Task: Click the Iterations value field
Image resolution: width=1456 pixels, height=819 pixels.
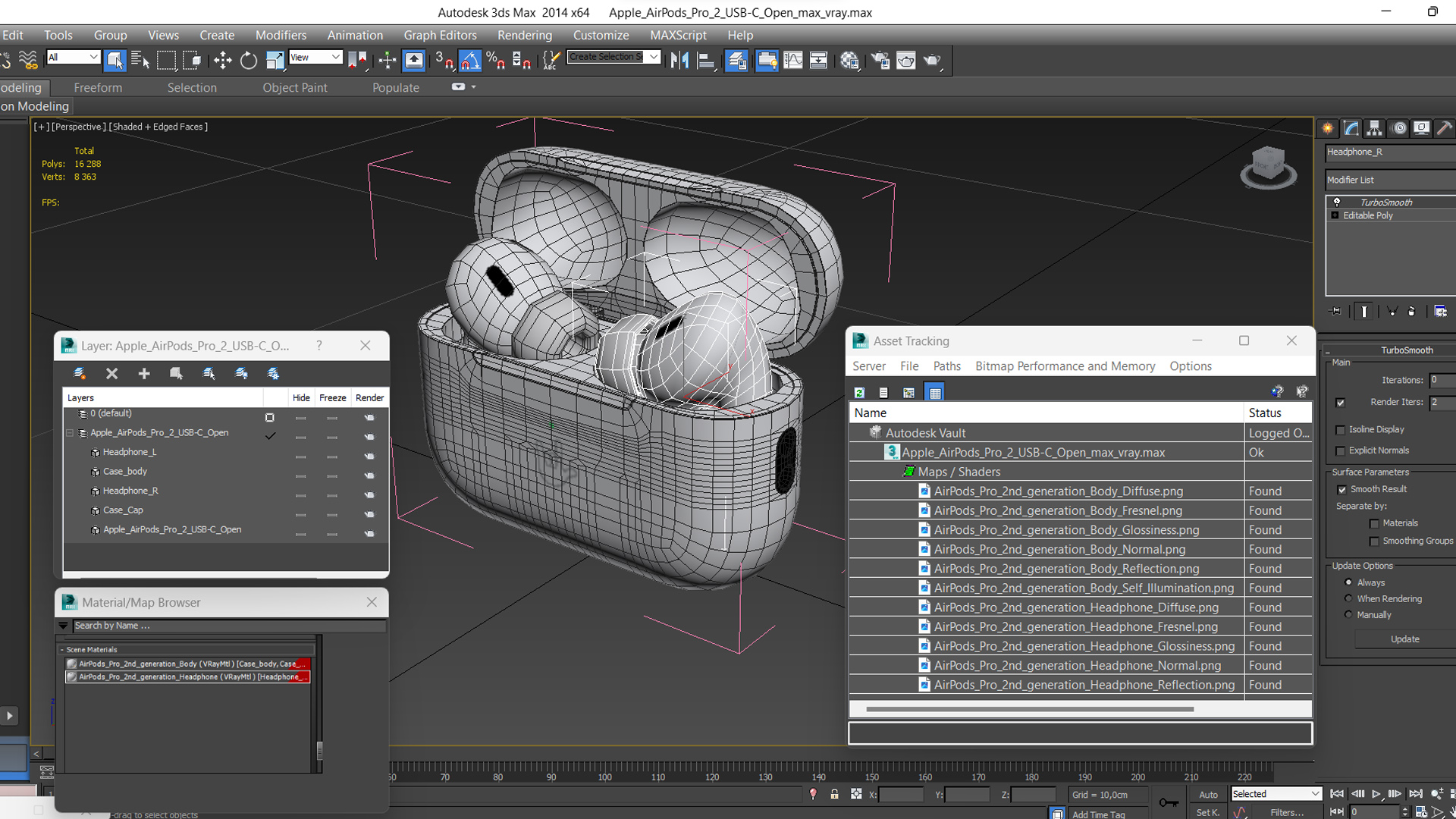Action: tap(1442, 380)
